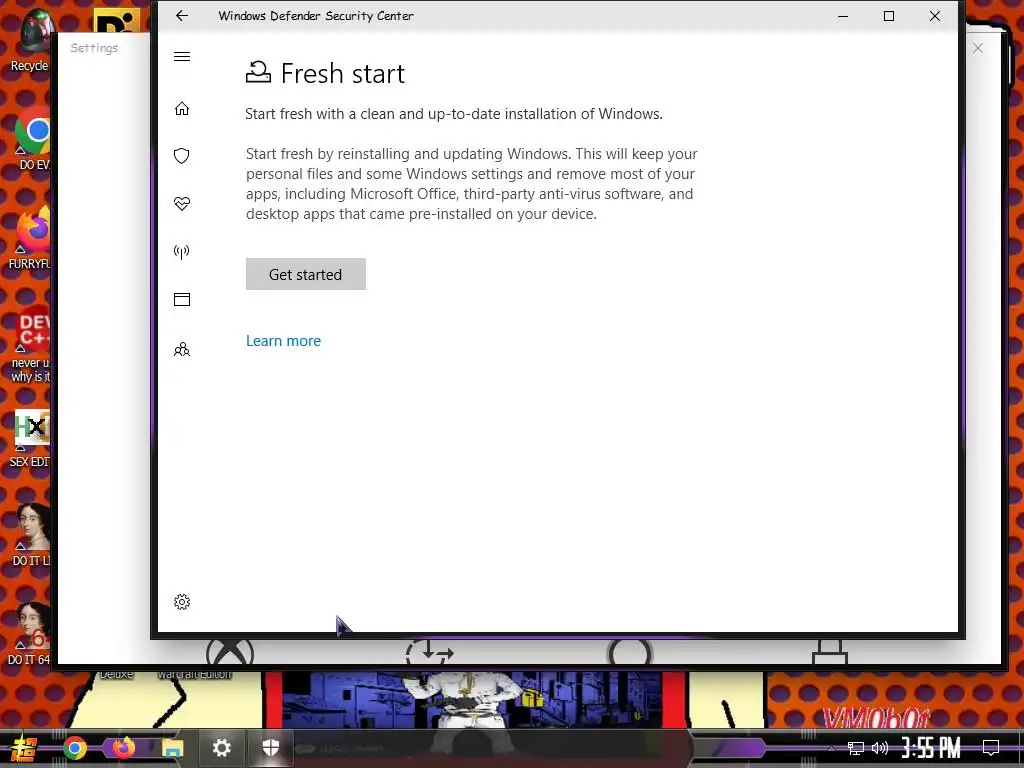Follow the Learn more link
Image resolution: width=1024 pixels, height=768 pixels.
283,341
